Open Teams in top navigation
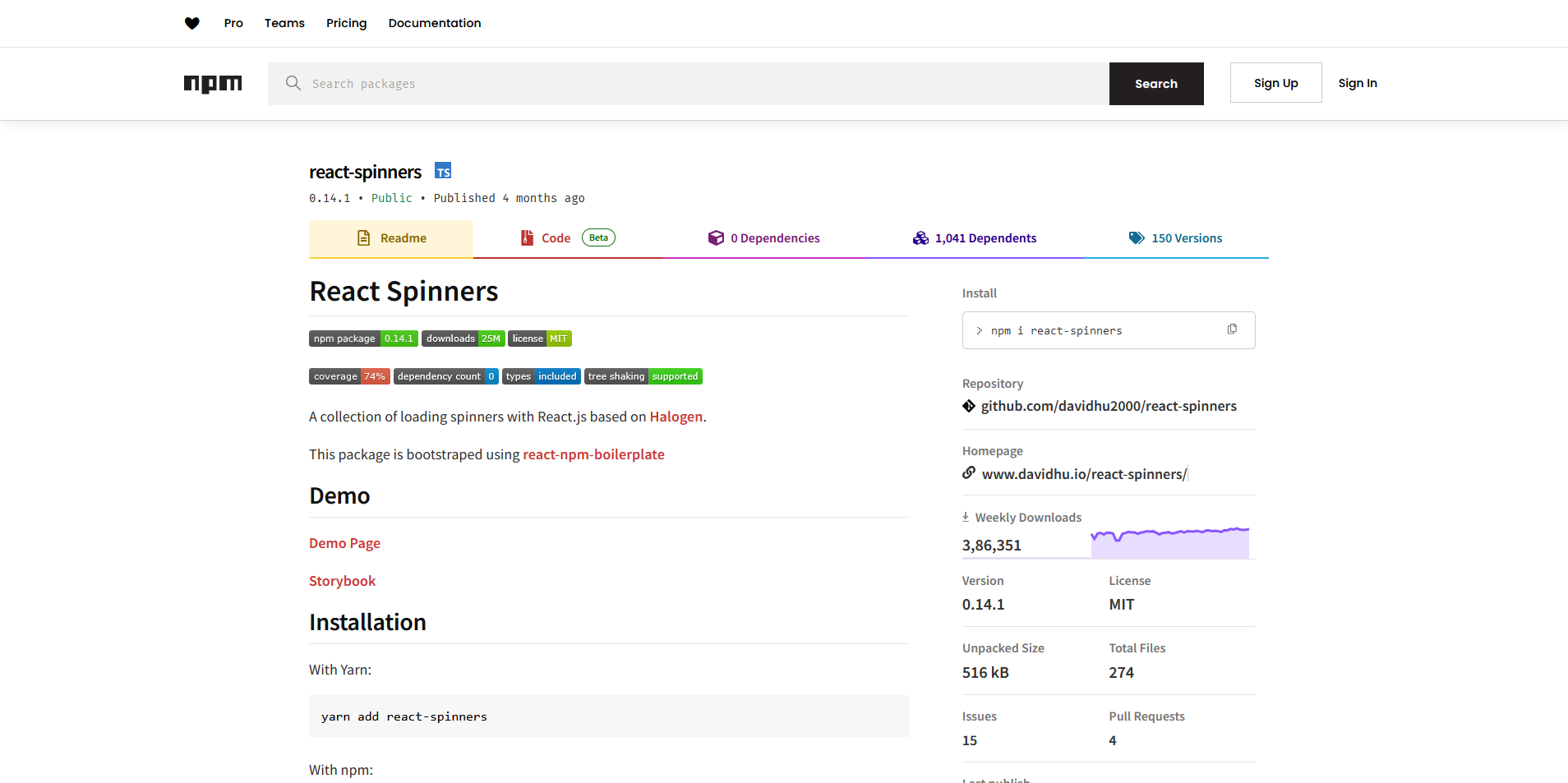The width and height of the screenshot is (1568, 783). [x=284, y=23]
